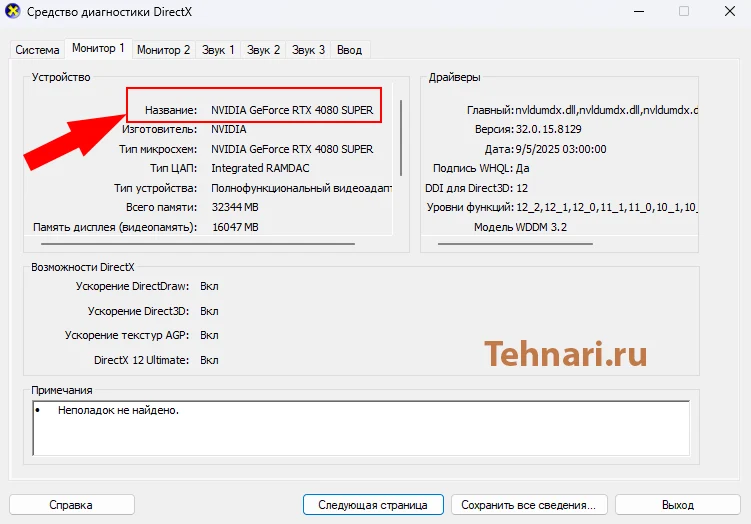Viewport: 751px width, 524px height.
Task: Click the Драйверы horizontal scrollbar
Action: click(515, 244)
